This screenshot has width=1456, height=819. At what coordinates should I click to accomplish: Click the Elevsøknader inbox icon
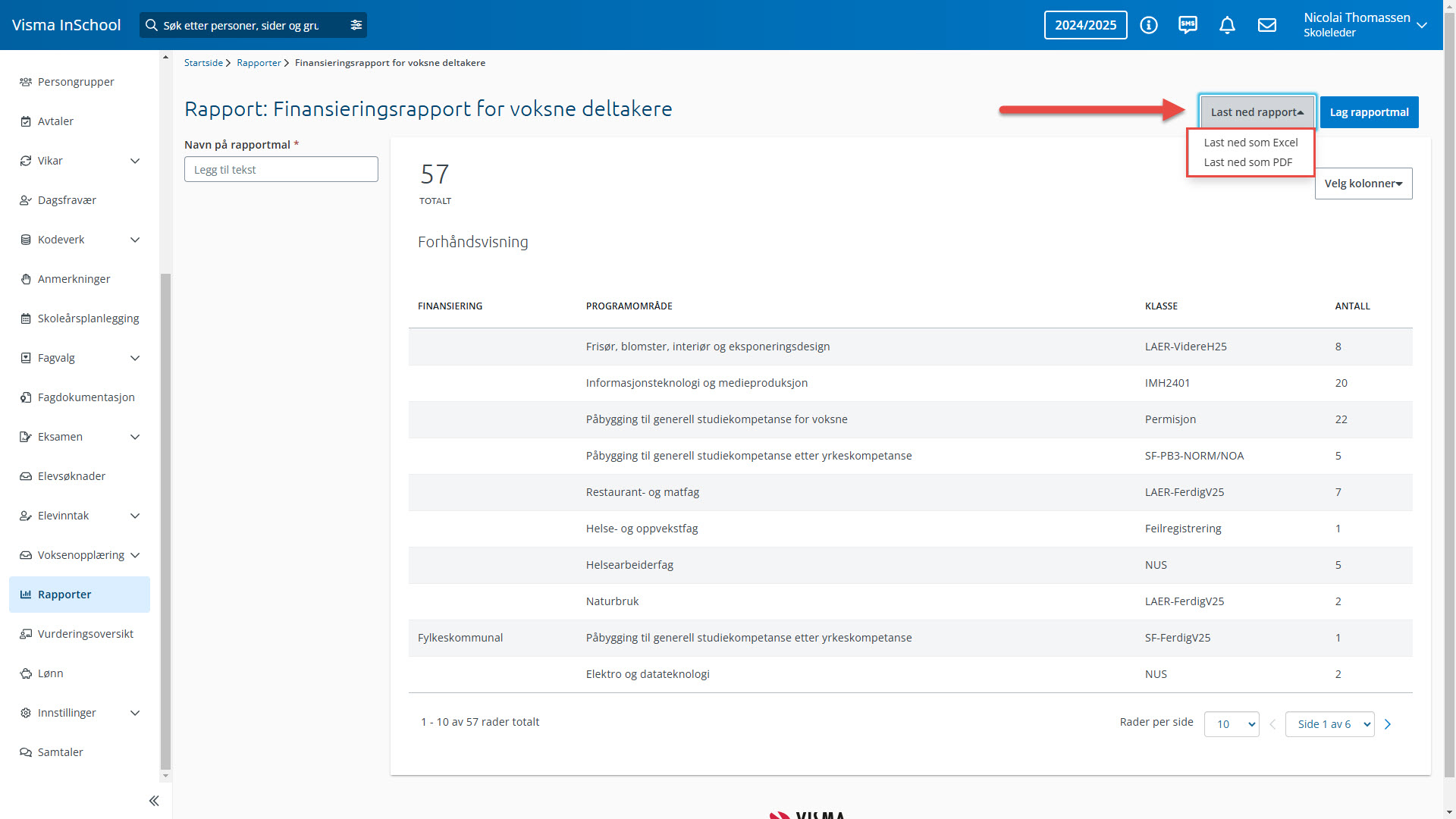26,476
